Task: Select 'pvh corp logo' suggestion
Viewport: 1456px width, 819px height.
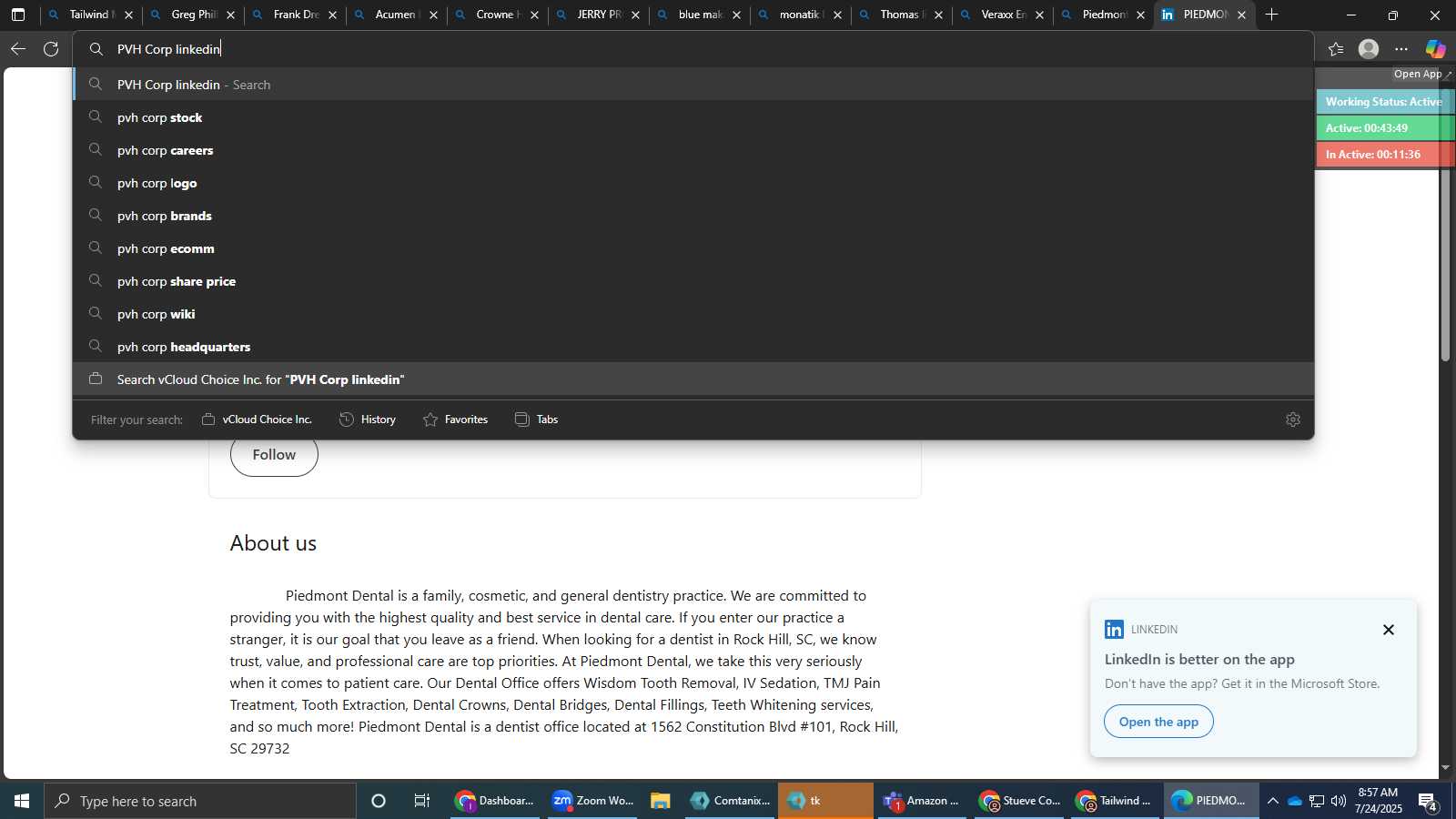Action: 693,183
